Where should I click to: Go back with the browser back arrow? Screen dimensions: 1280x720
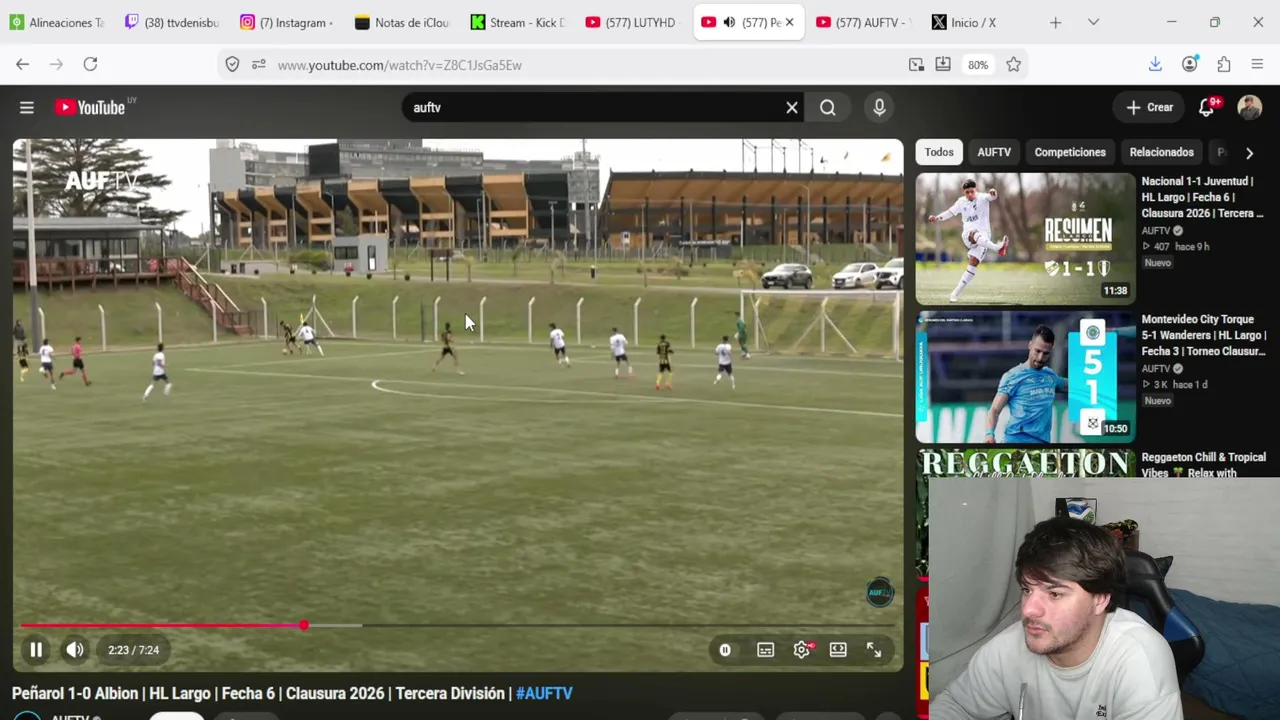(x=22, y=64)
